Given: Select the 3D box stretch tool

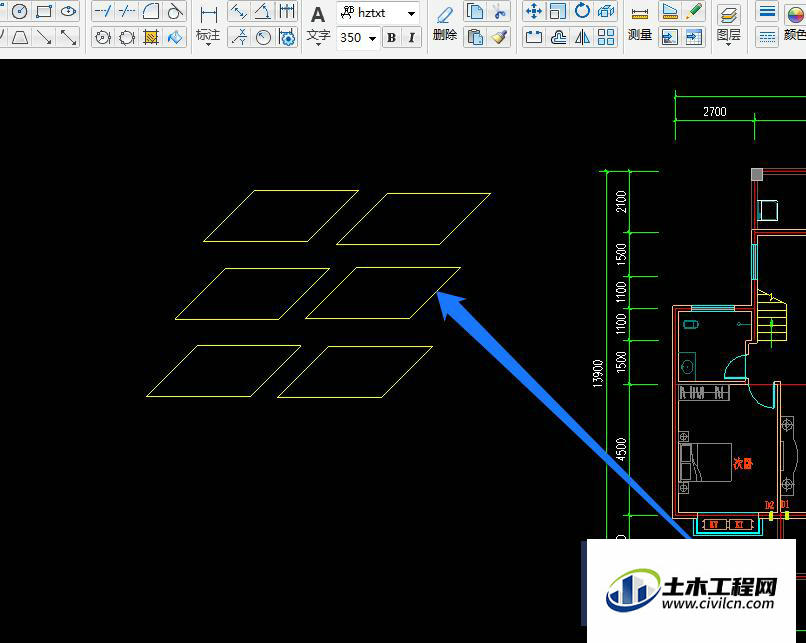Looking at the screenshot, I should pyautogui.click(x=607, y=11).
